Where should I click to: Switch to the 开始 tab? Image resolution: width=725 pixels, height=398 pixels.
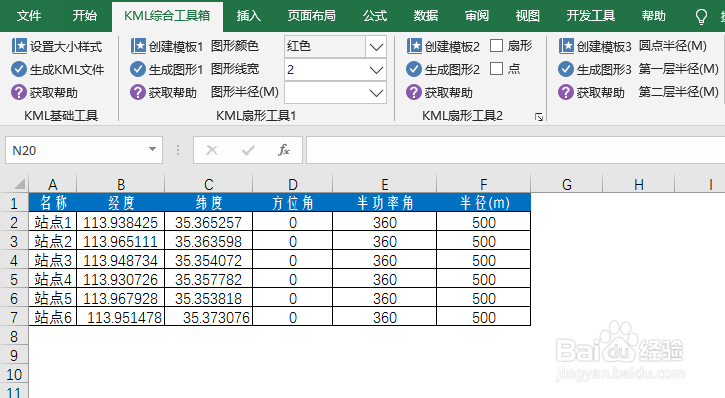pos(85,16)
